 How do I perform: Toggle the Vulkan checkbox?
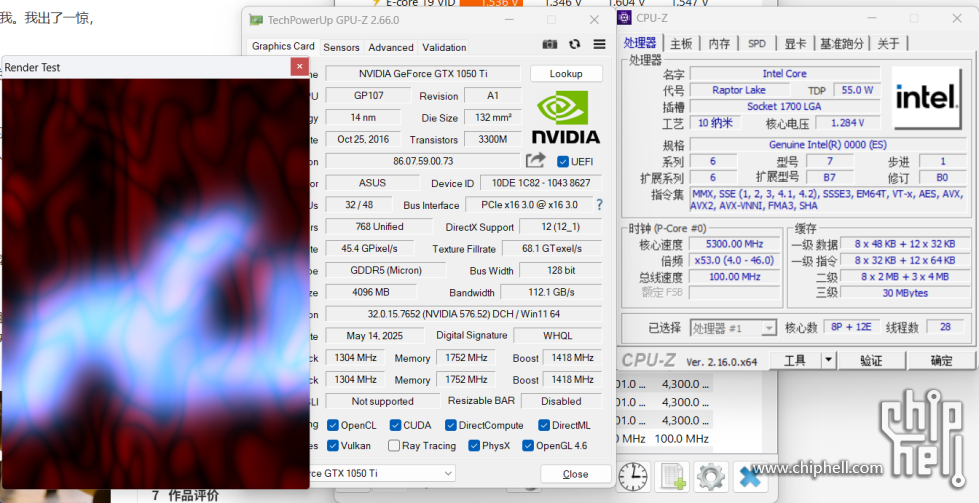click(333, 446)
